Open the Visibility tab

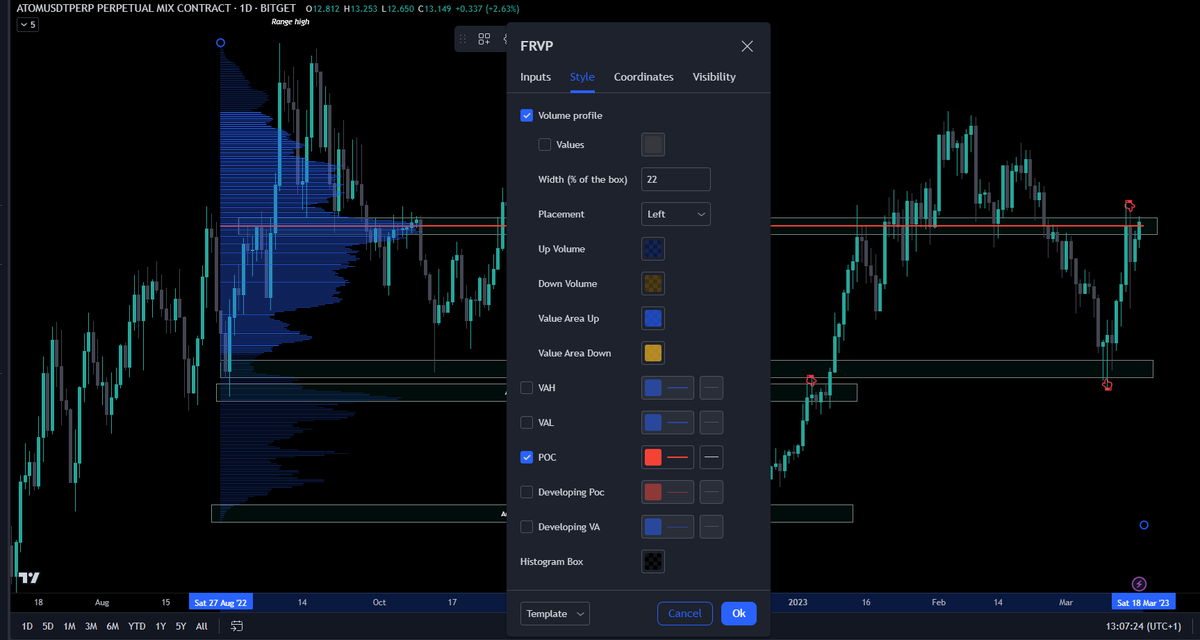coord(713,76)
